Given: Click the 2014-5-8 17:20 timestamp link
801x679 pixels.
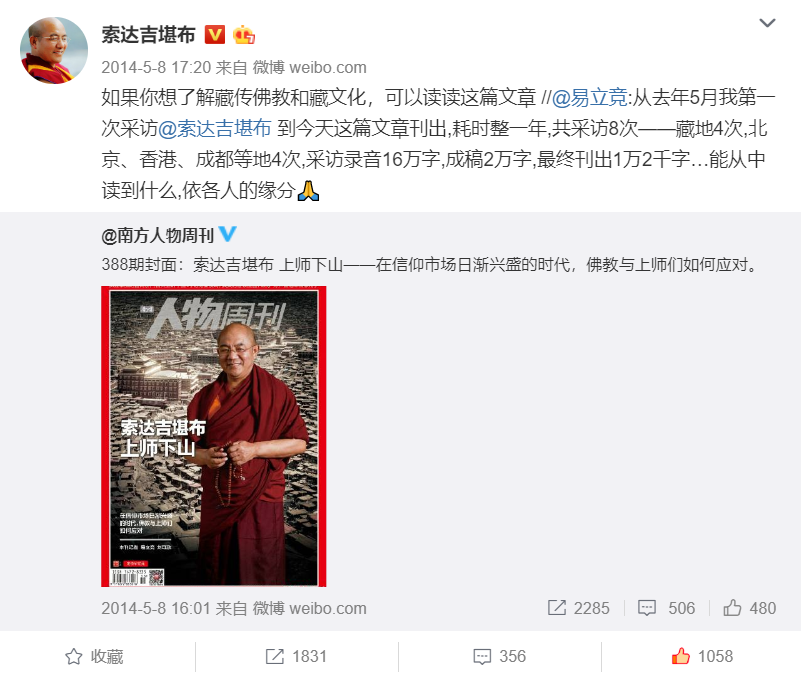Looking at the screenshot, I should click(156, 67).
